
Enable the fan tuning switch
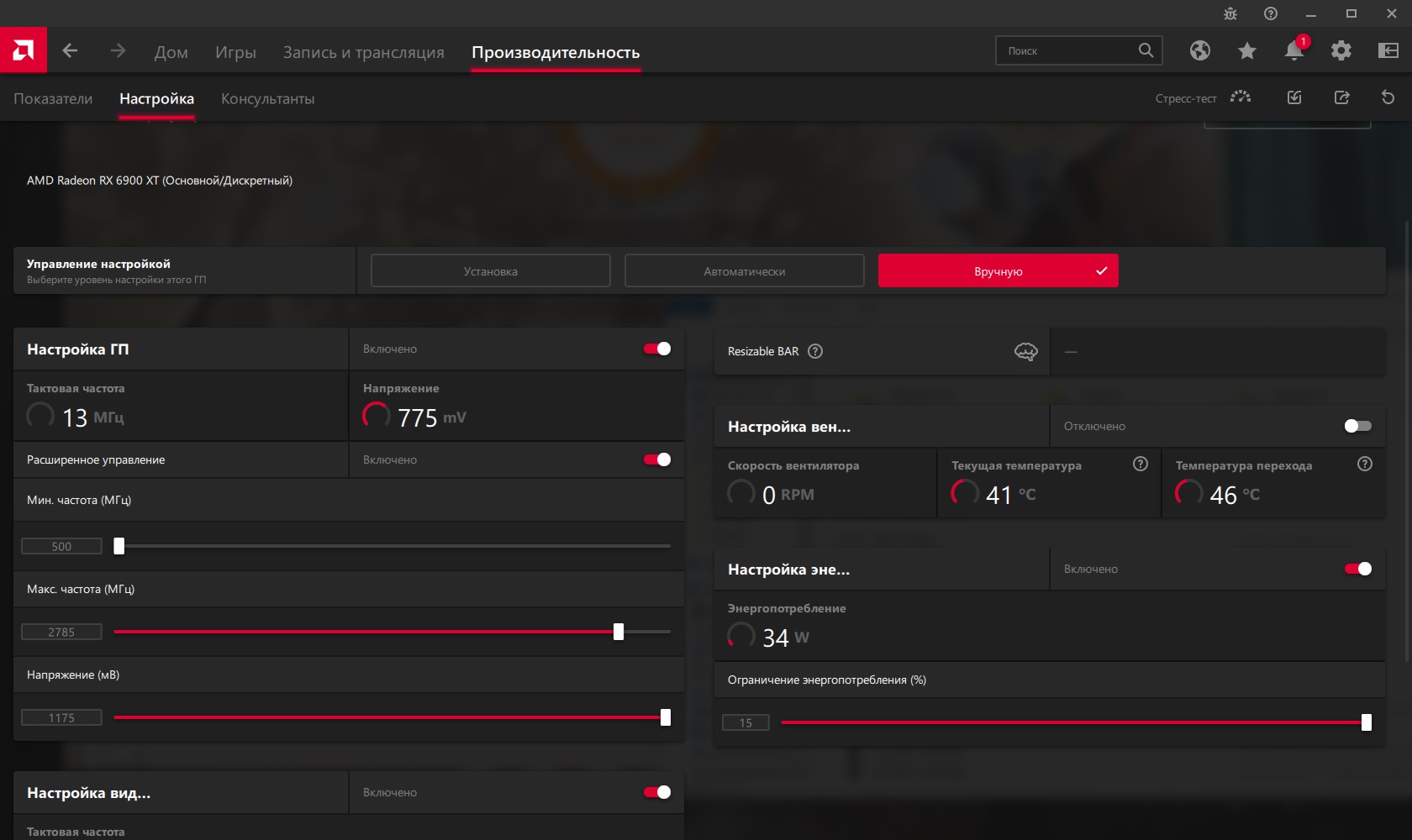click(1358, 426)
